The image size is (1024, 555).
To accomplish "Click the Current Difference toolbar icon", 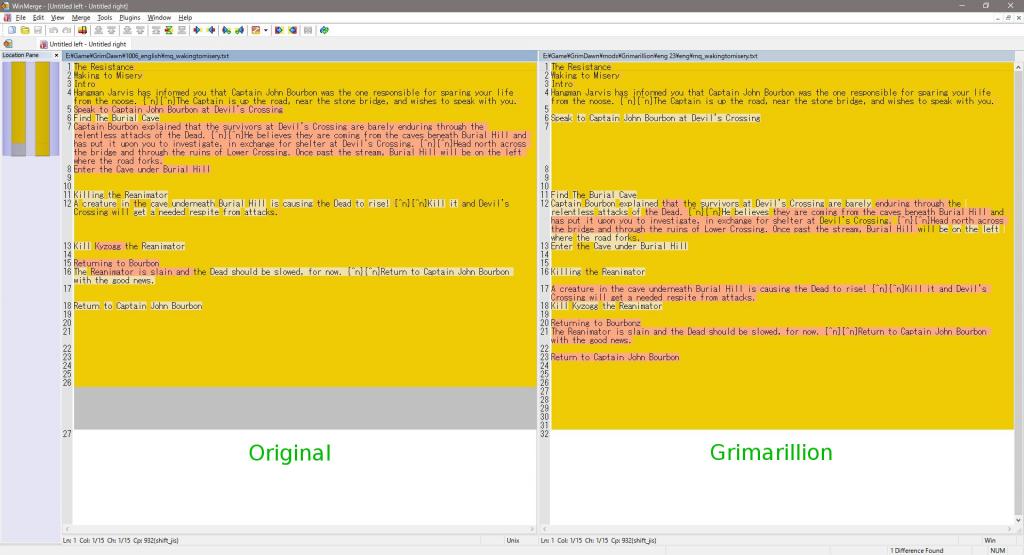I will point(169,30).
